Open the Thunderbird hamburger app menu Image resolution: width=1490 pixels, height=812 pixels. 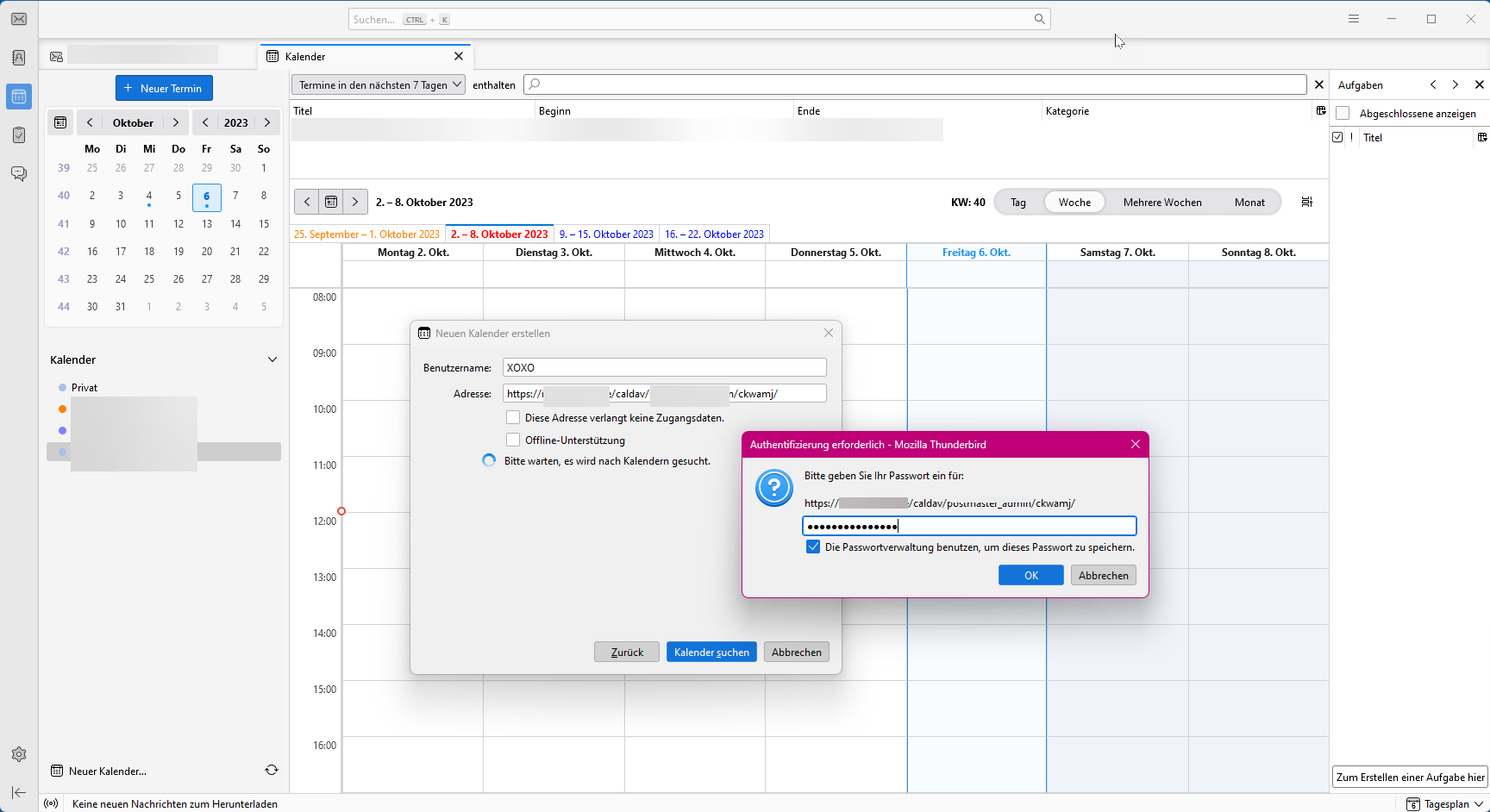point(1354,19)
